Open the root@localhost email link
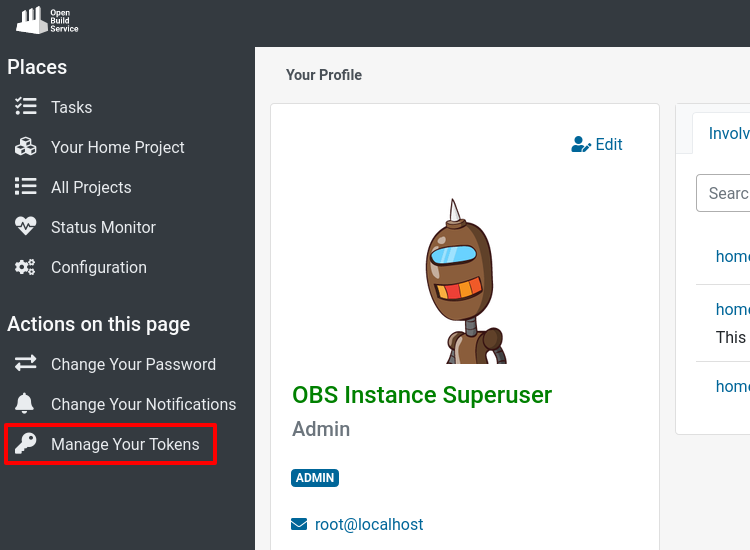 pos(369,524)
